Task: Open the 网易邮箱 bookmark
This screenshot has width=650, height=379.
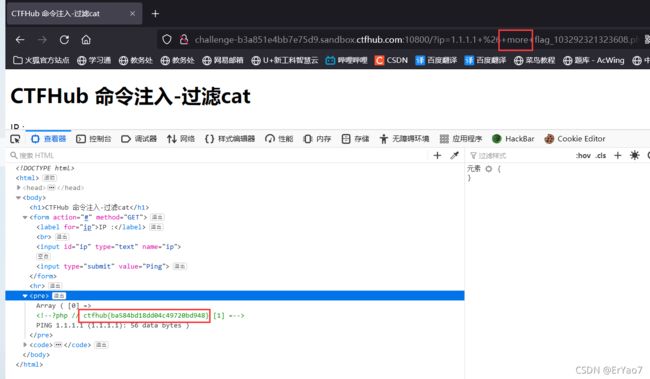Action: (223, 61)
